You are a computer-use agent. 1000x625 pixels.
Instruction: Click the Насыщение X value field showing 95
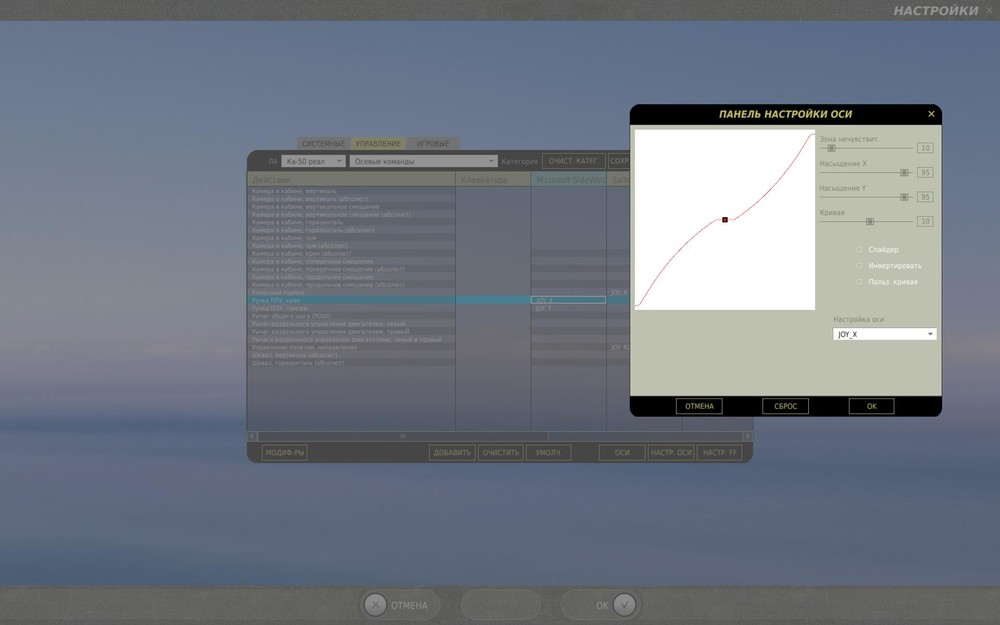pos(925,172)
